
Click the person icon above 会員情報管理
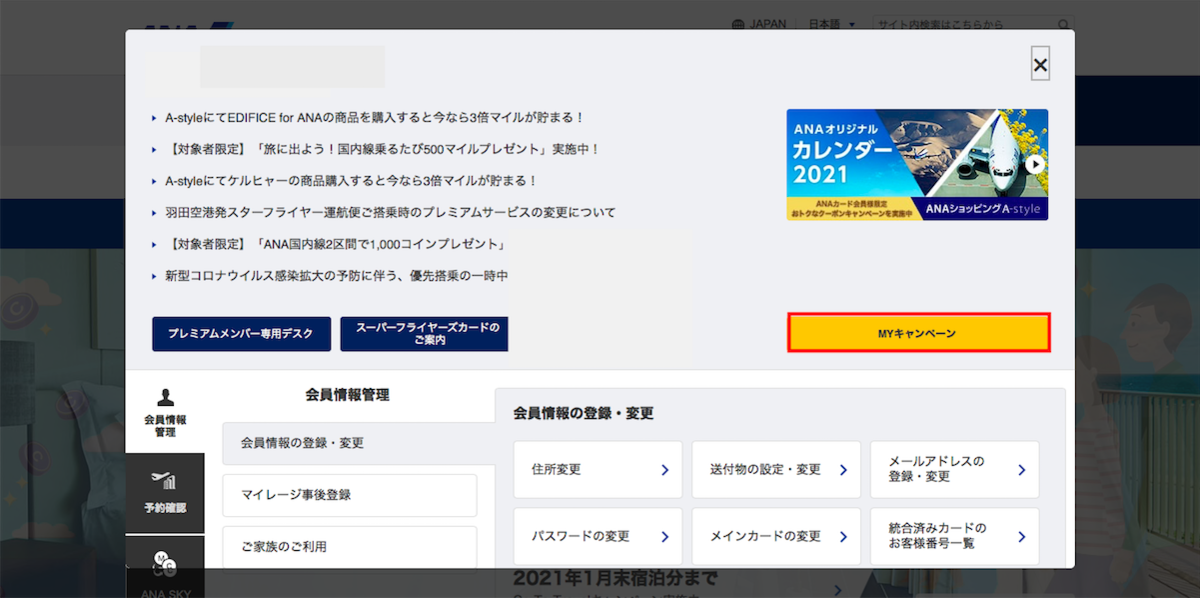tap(165, 397)
